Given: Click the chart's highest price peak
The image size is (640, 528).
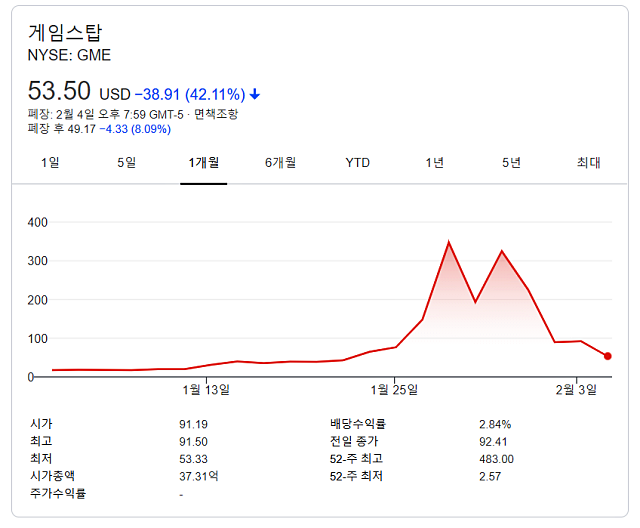Looking at the screenshot, I should click(449, 243).
